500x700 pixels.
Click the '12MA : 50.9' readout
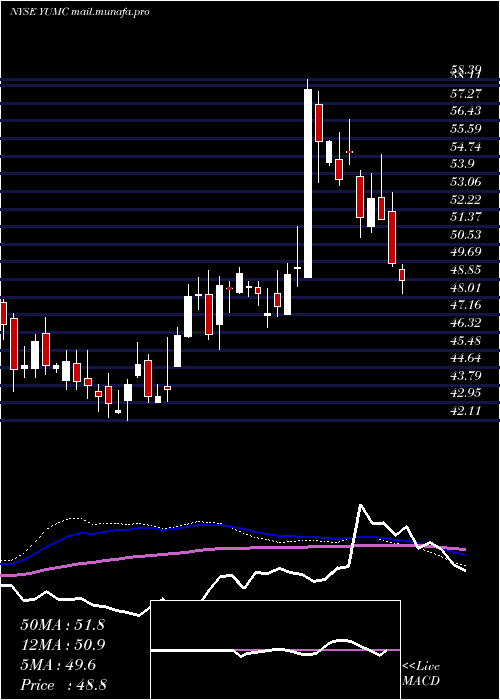pyautogui.click(x=62, y=645)
